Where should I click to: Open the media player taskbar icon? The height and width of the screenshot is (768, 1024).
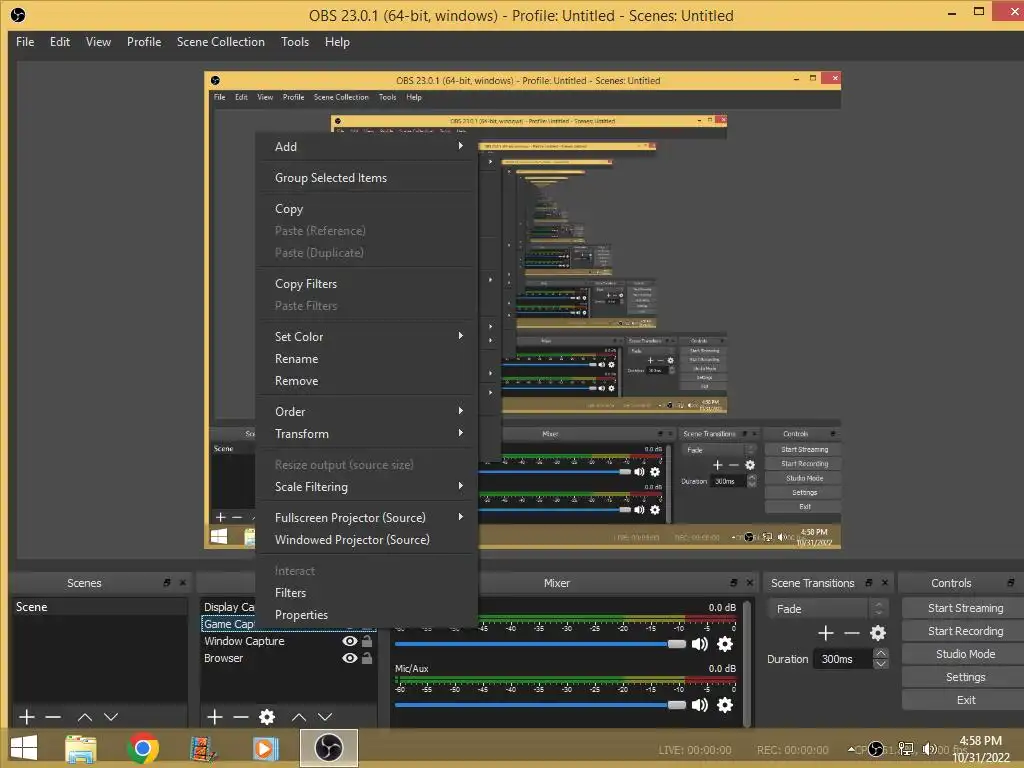[x=265, y=748]
